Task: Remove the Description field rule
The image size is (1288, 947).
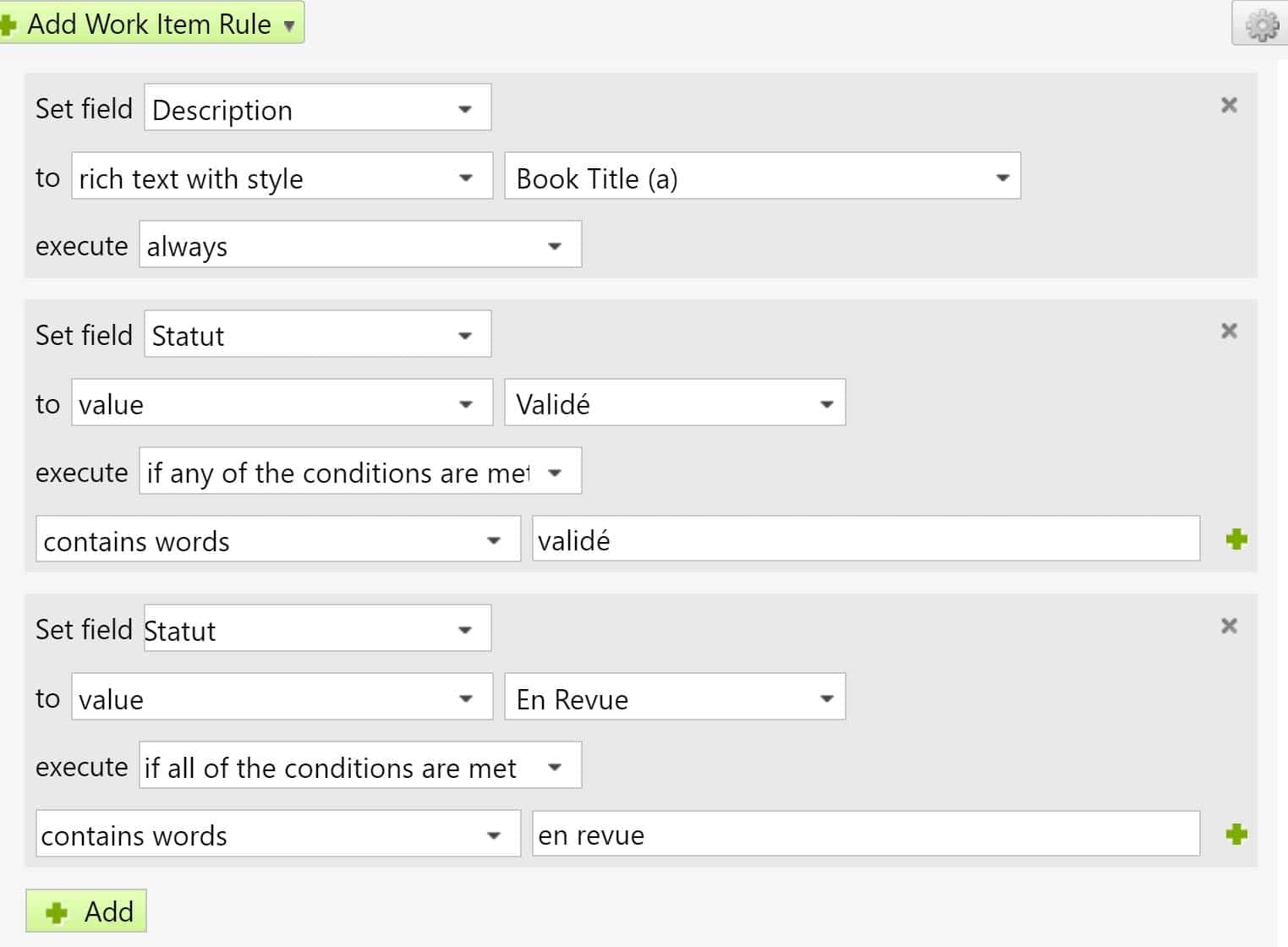Action: click(1229, 105)
